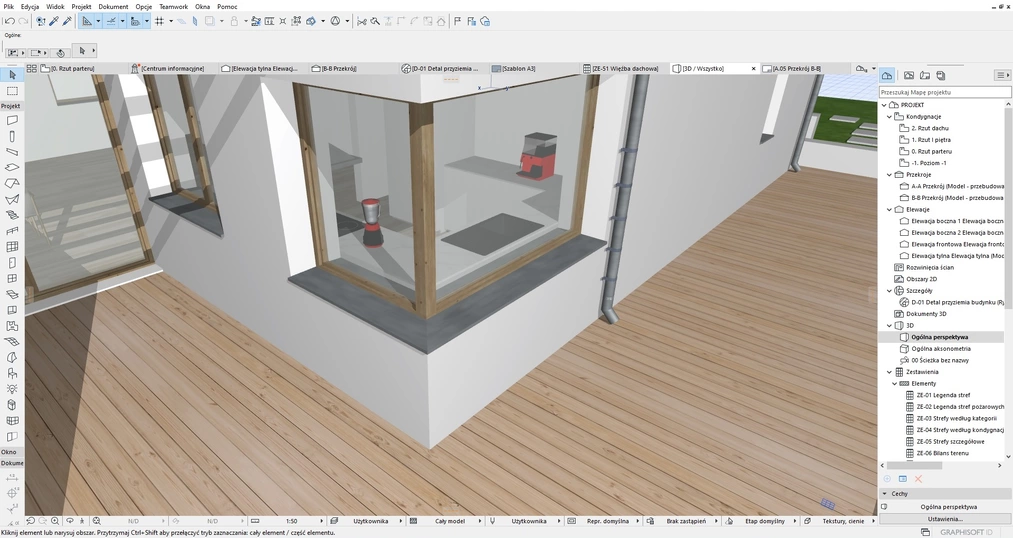Switch to the ZE-51 Więźba dachowa tab

pyautogui.click(x=626, y=68)
